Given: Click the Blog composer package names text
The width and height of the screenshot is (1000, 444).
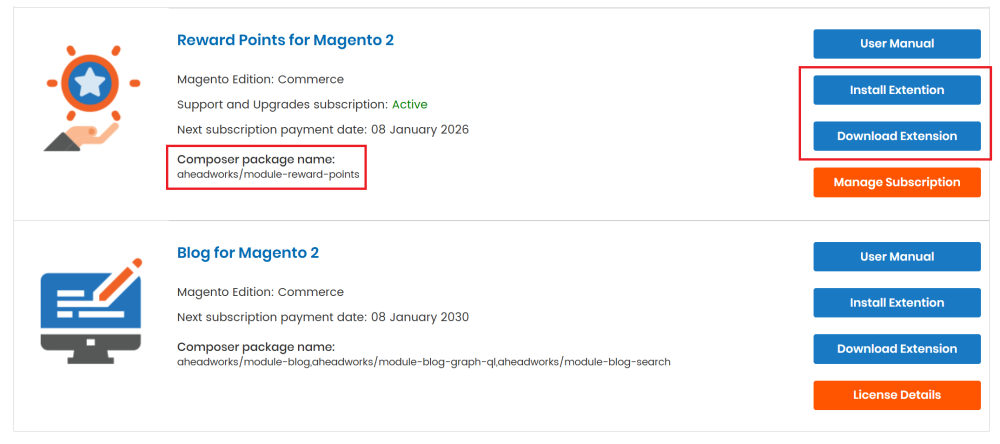Looking at the screenshot, I should click(424, 362).
